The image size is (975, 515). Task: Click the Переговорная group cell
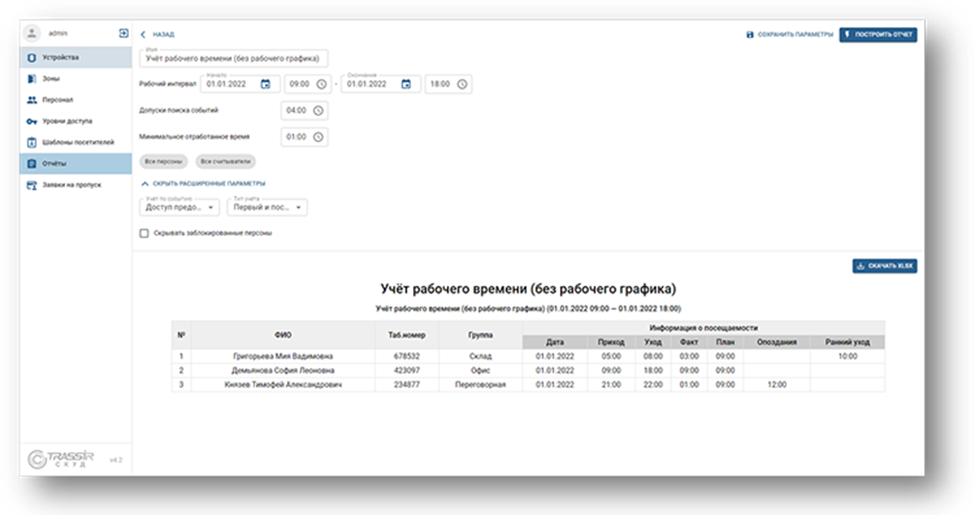point(481,385)
